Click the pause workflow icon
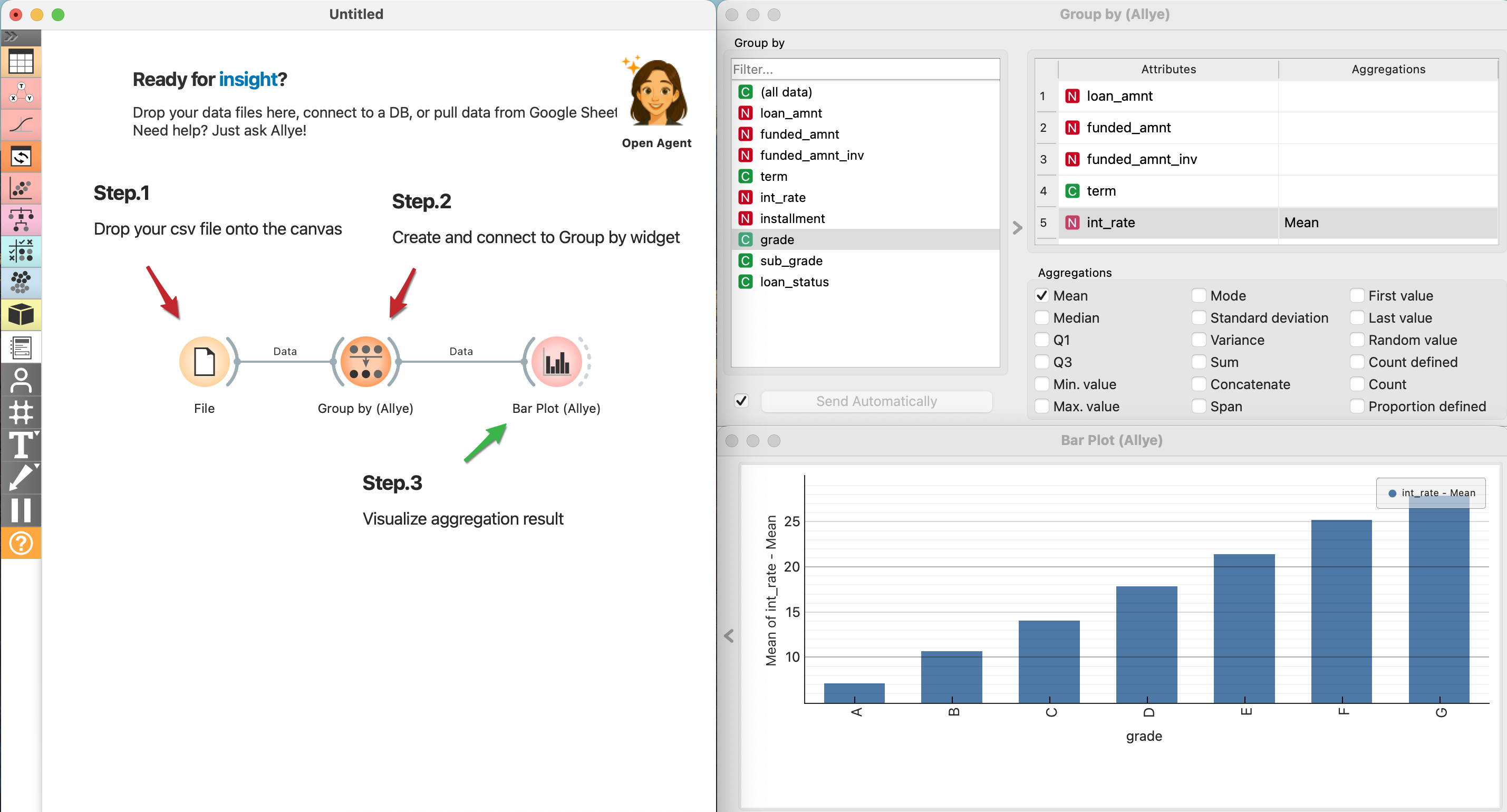Screen dimensions: 1507x812 (21, 509)
